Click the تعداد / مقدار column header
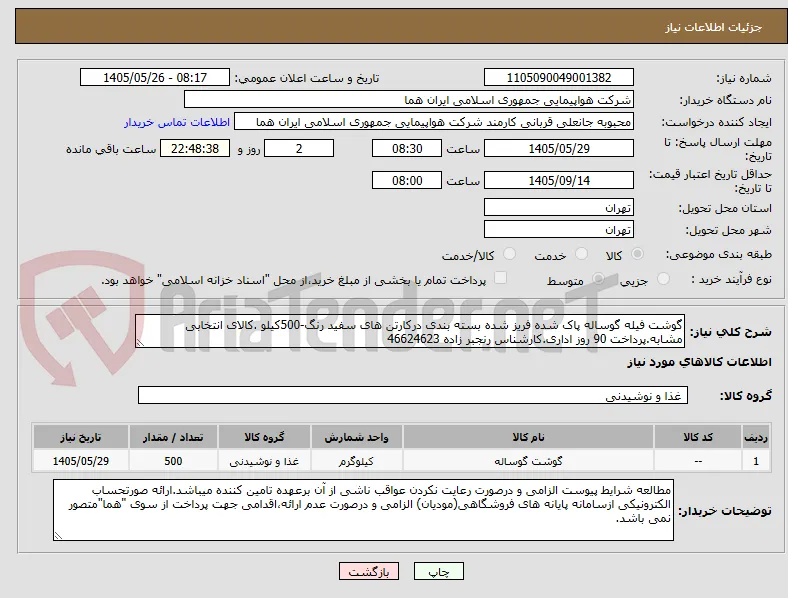Viewport: 788px width, 598px height. pos(173,437)
